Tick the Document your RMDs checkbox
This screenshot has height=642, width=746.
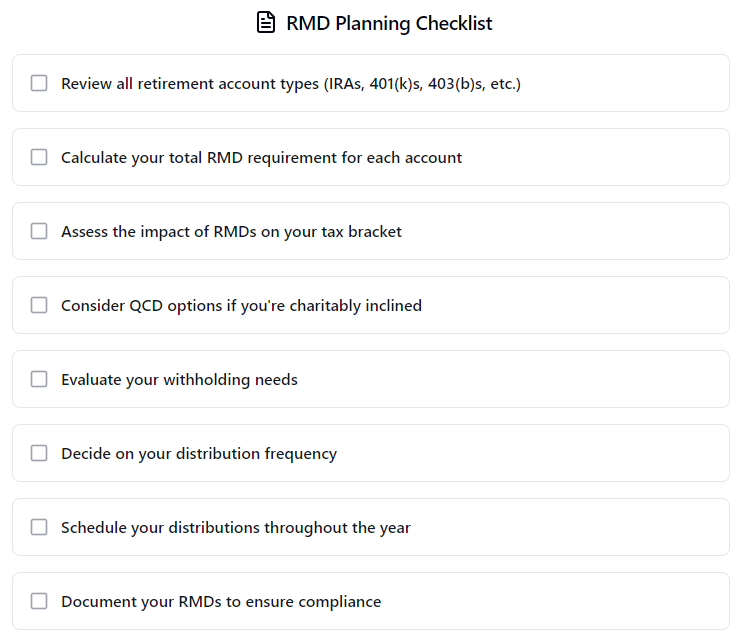tap(39, 601)
